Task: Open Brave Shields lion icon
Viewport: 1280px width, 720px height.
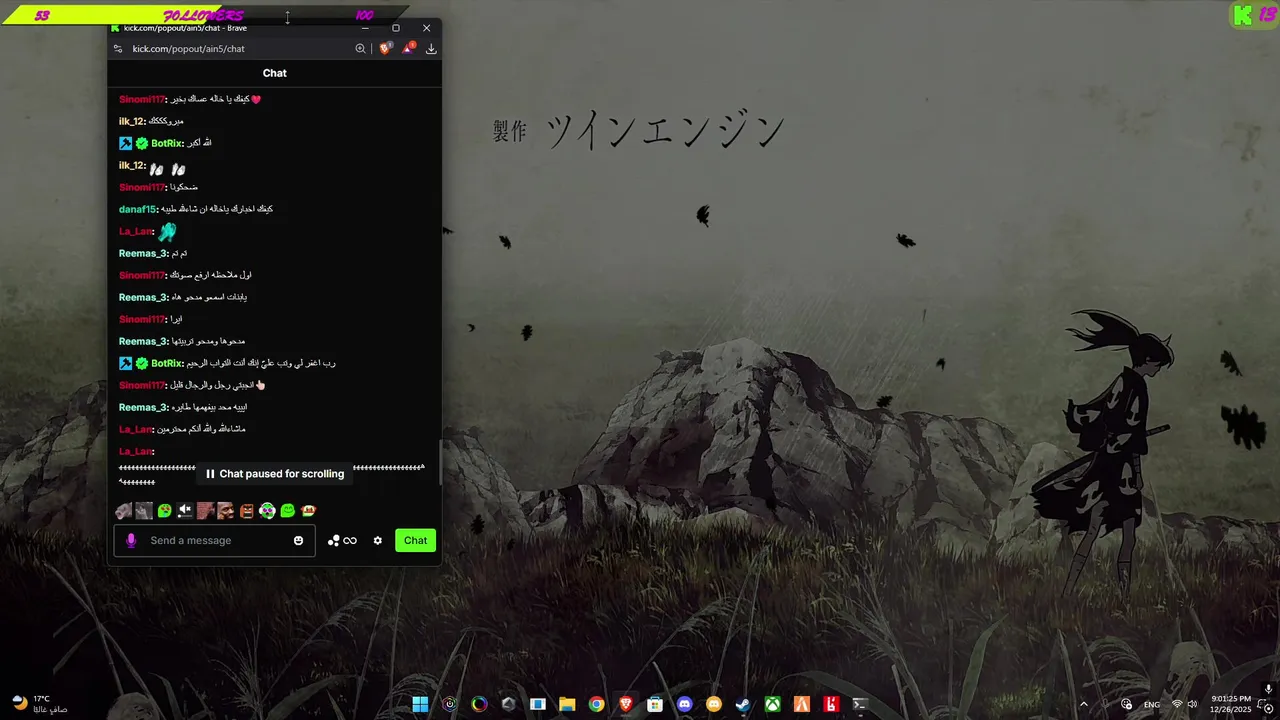Action: 385,48
